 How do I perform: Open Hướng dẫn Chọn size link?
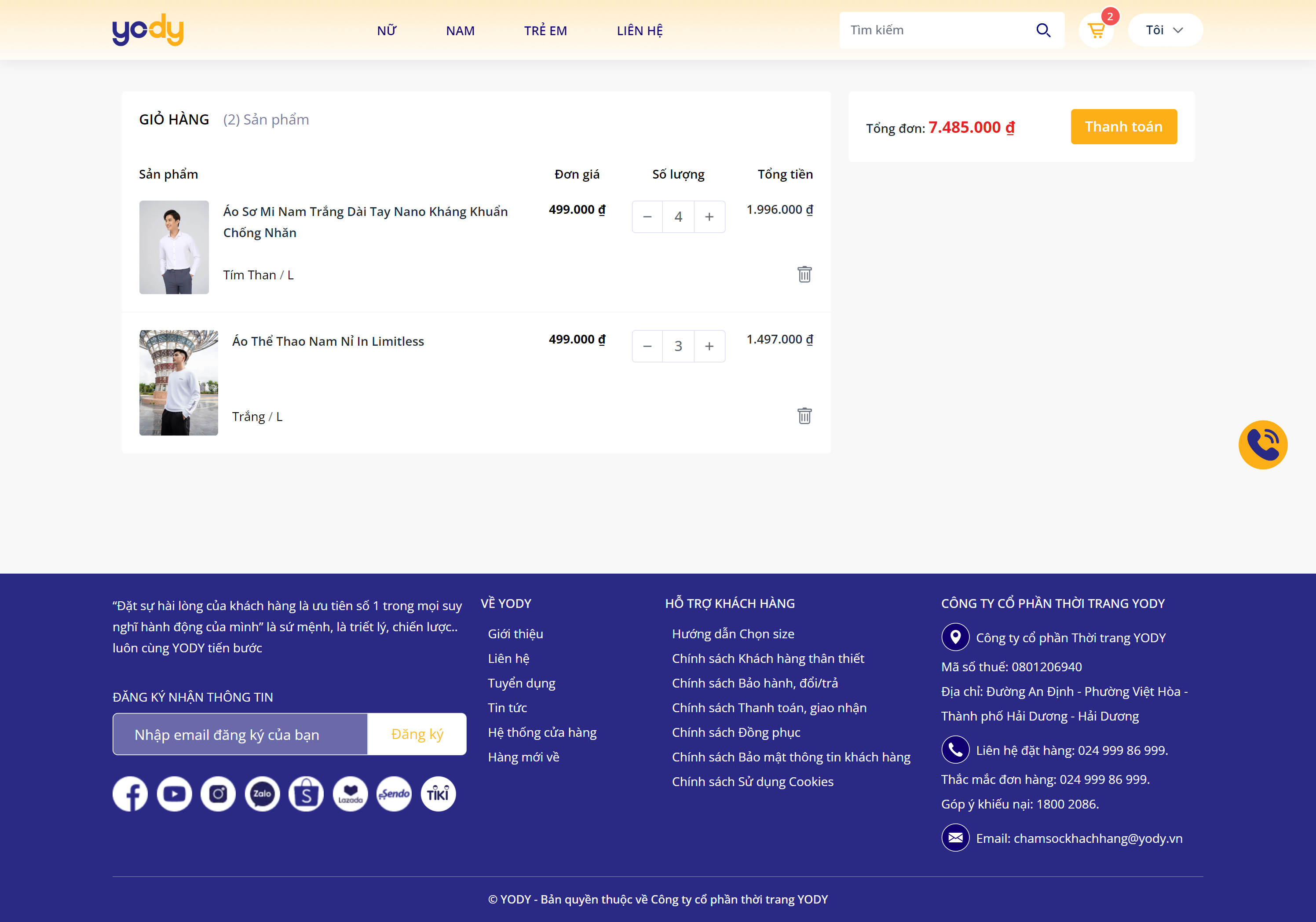[732, 633]
